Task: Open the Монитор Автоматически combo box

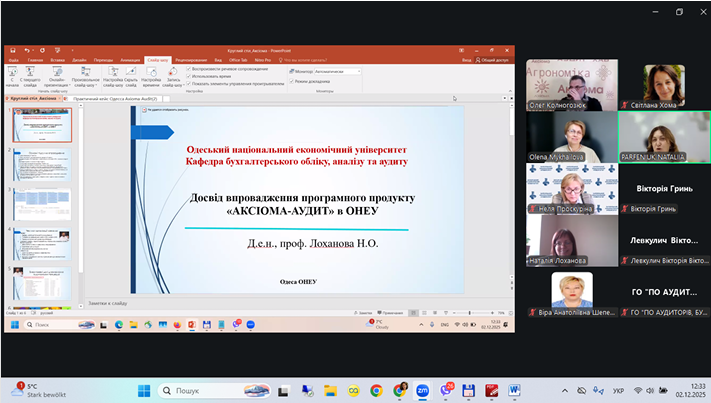Action: 337,71
